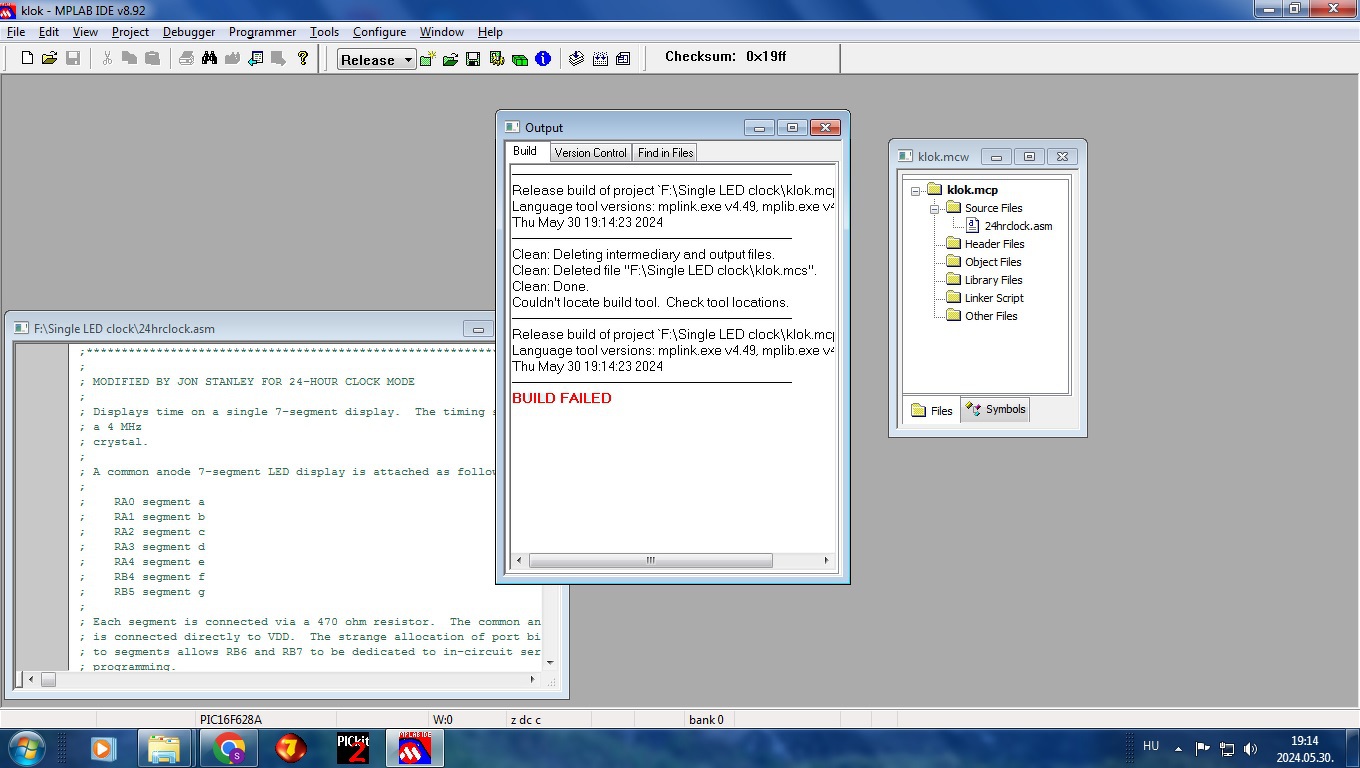Click the Windows Start button
Image resolution: width=1360 pixels, height=768 pixels.
coord(26,748)
